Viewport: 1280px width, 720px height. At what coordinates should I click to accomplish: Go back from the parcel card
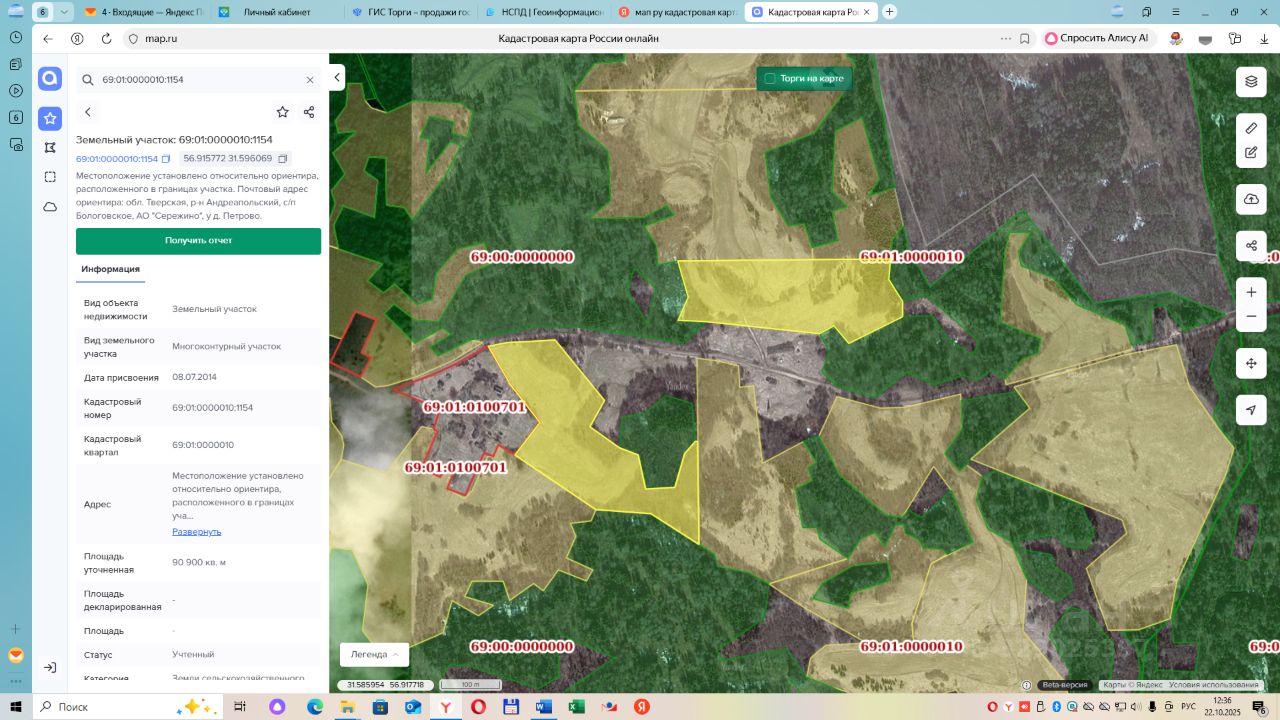click(88, 112)
